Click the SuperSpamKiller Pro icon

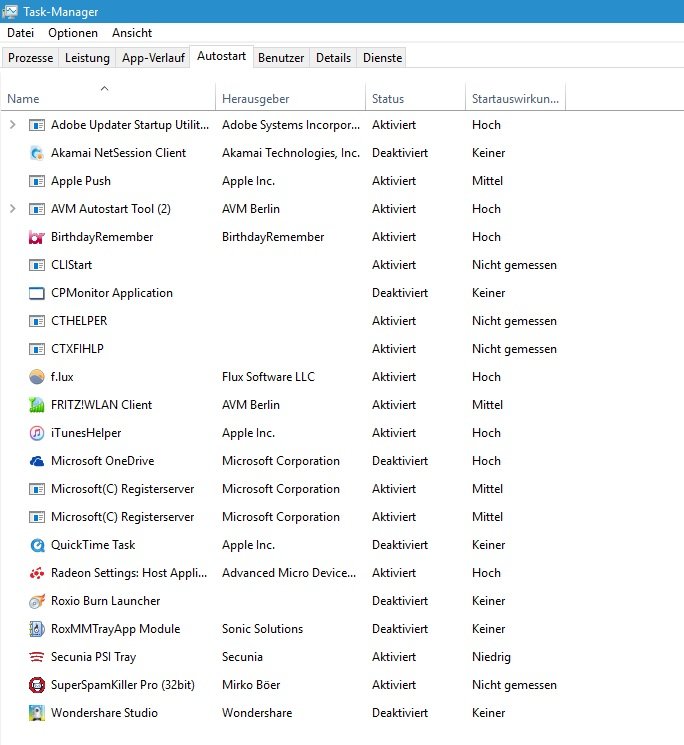click(37, 685)
